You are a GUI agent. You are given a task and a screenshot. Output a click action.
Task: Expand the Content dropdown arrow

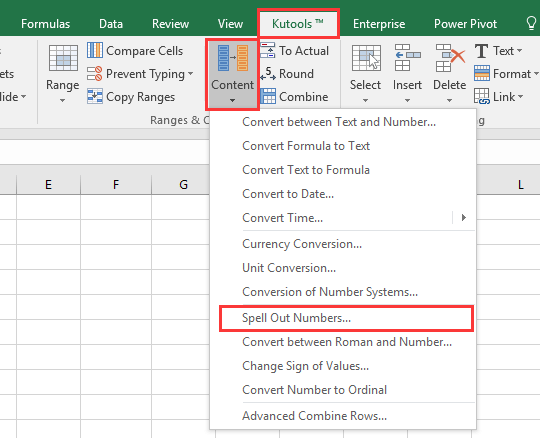tap(232, 101)
